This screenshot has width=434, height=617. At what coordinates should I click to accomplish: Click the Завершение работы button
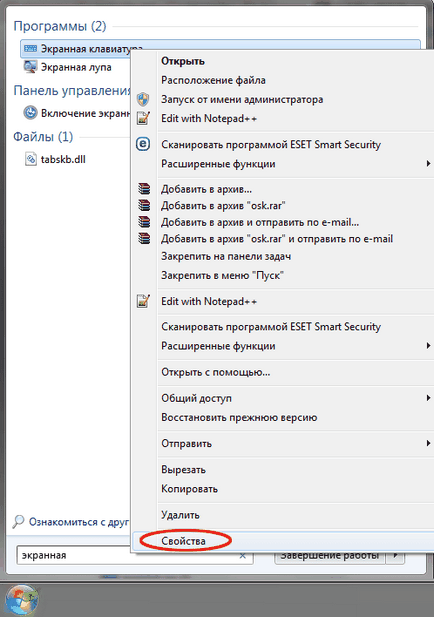330,555
